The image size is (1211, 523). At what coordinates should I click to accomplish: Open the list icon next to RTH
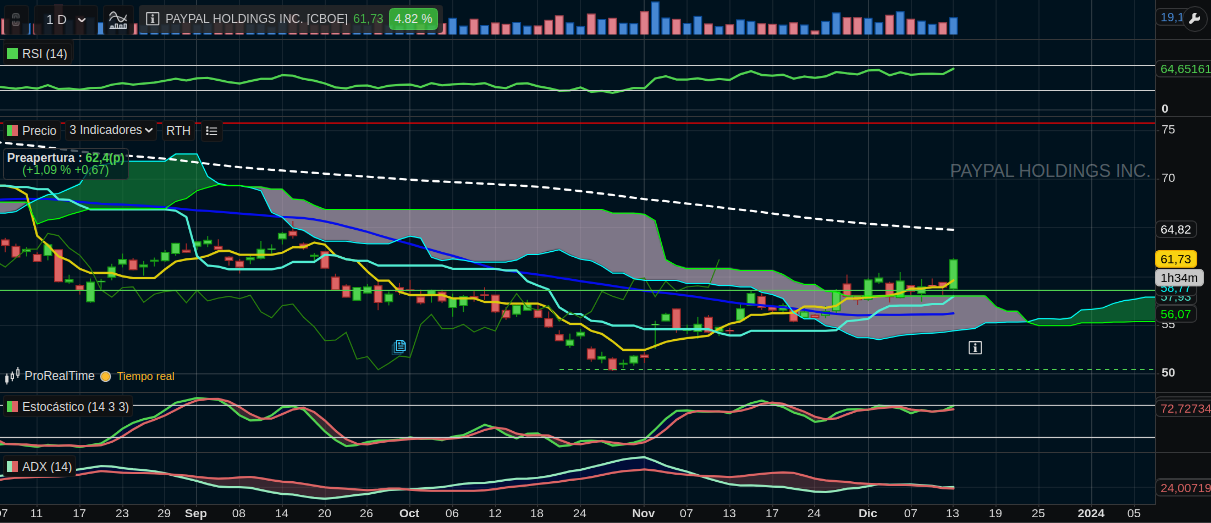pos(211,130)
